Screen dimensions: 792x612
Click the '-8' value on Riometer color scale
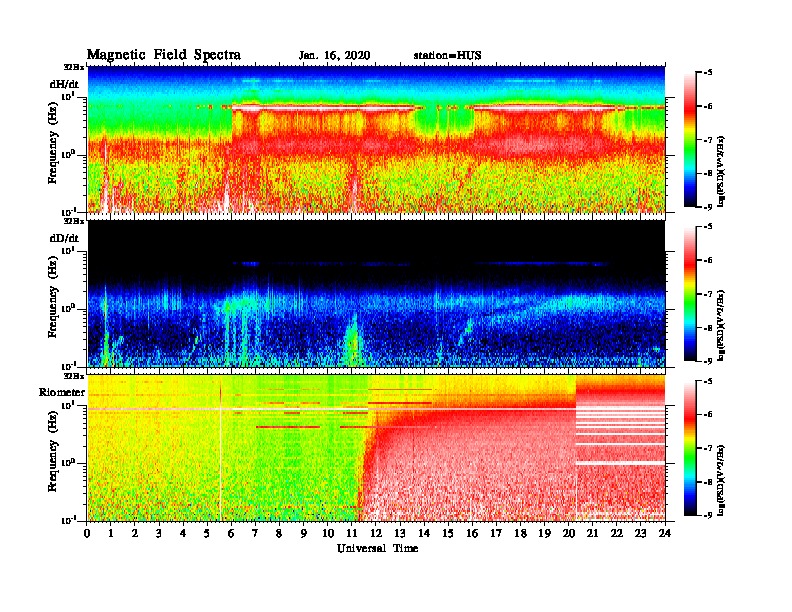[x=708, y=482]
